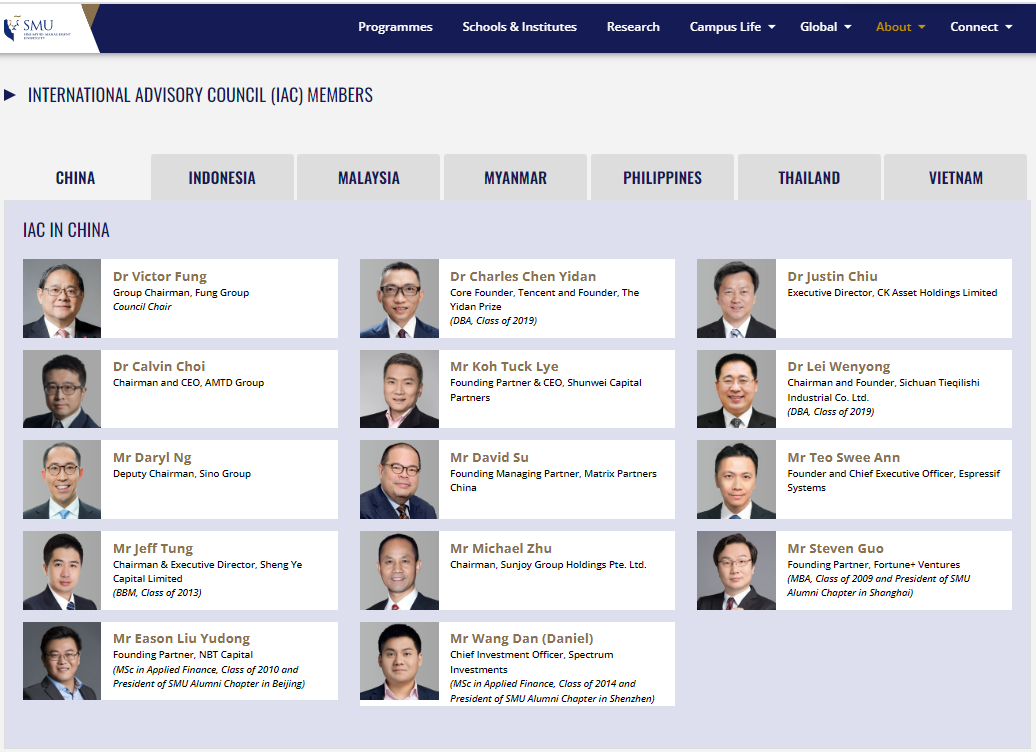The height and width of the screenshot is (752, 1036).
Task: Click Dr Charles Chen Yidan's photo
Action: 399,299
